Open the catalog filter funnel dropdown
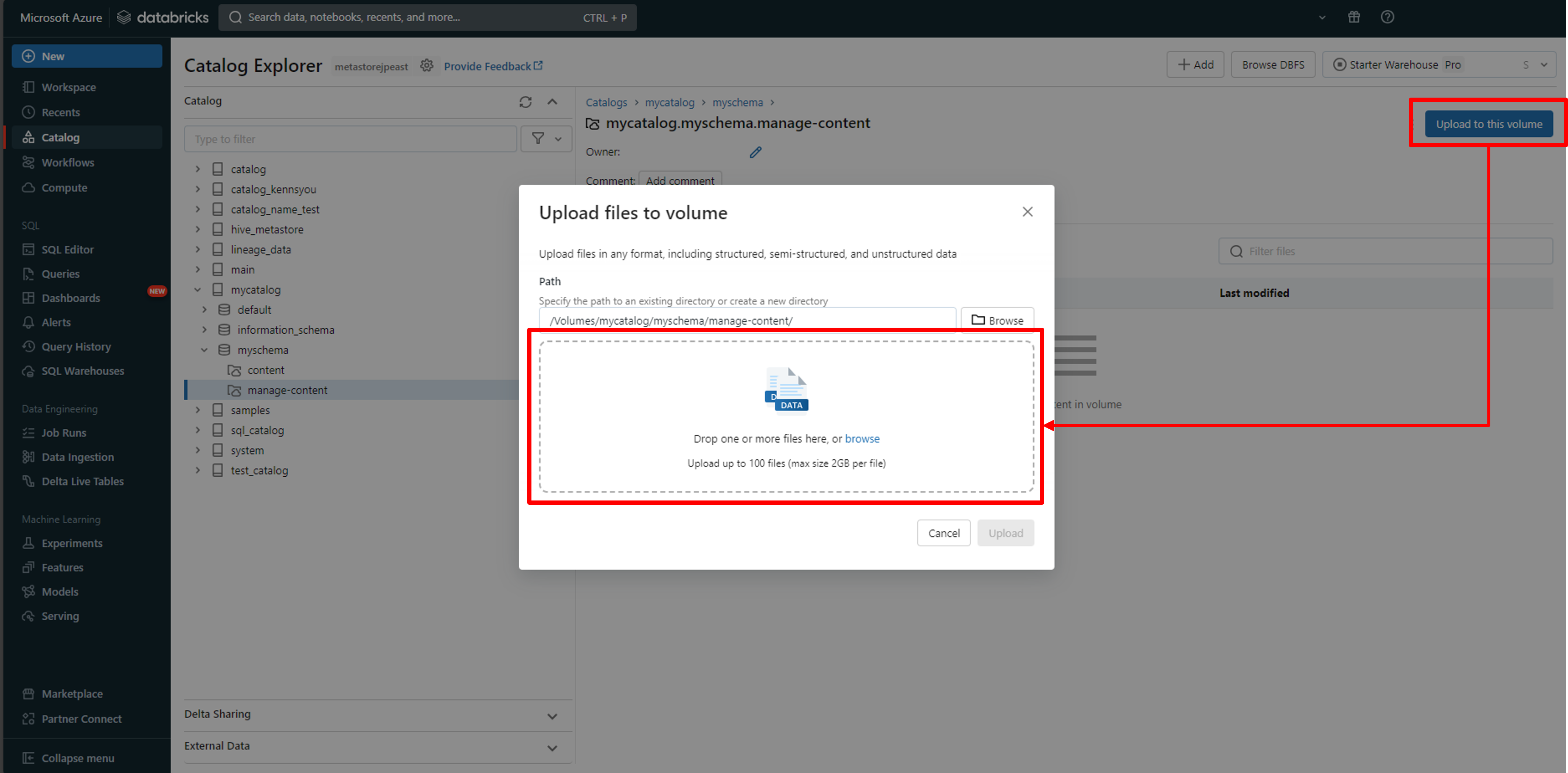 pos(545,139)
